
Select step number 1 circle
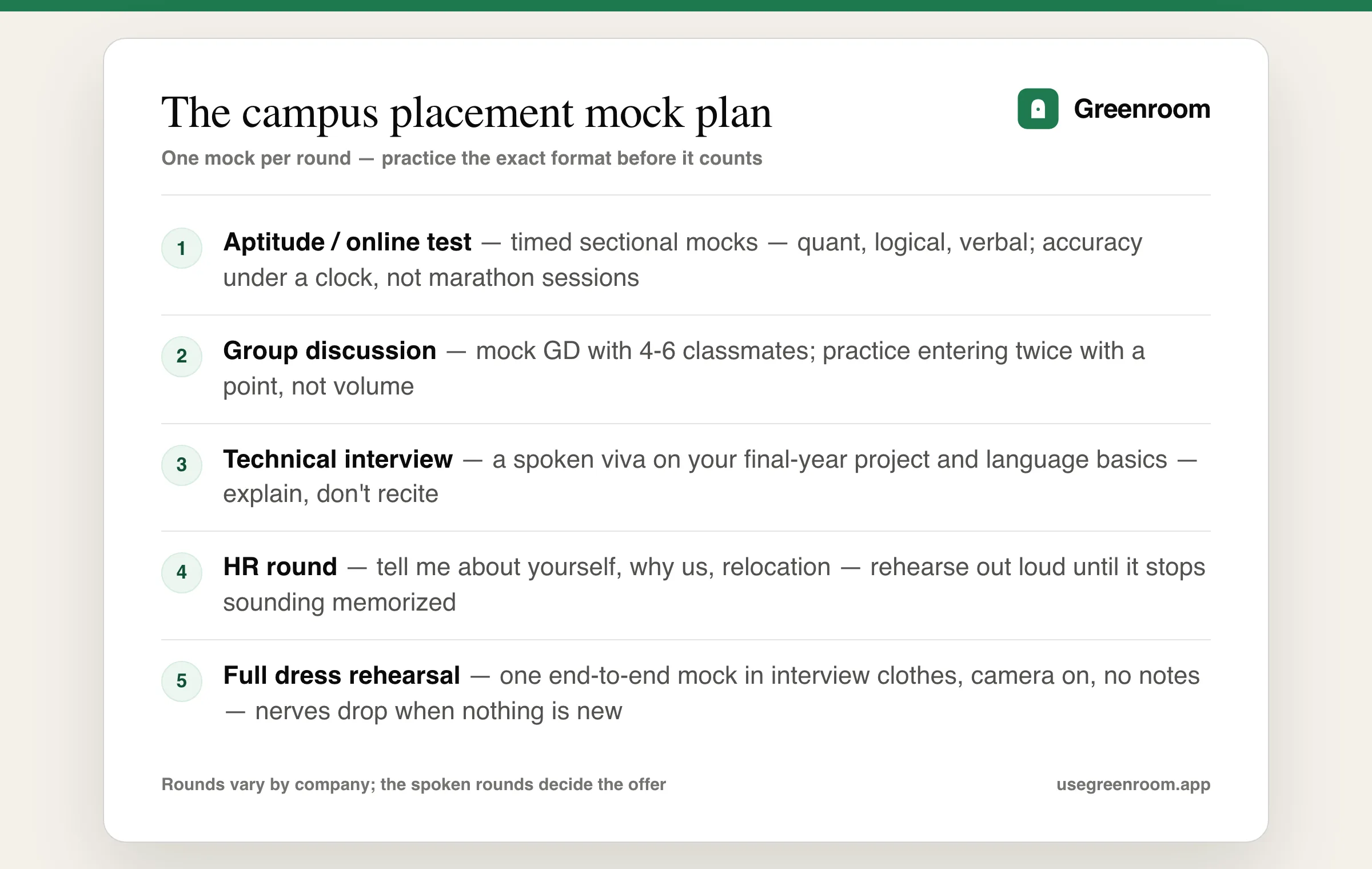click(x=182, y=248)
